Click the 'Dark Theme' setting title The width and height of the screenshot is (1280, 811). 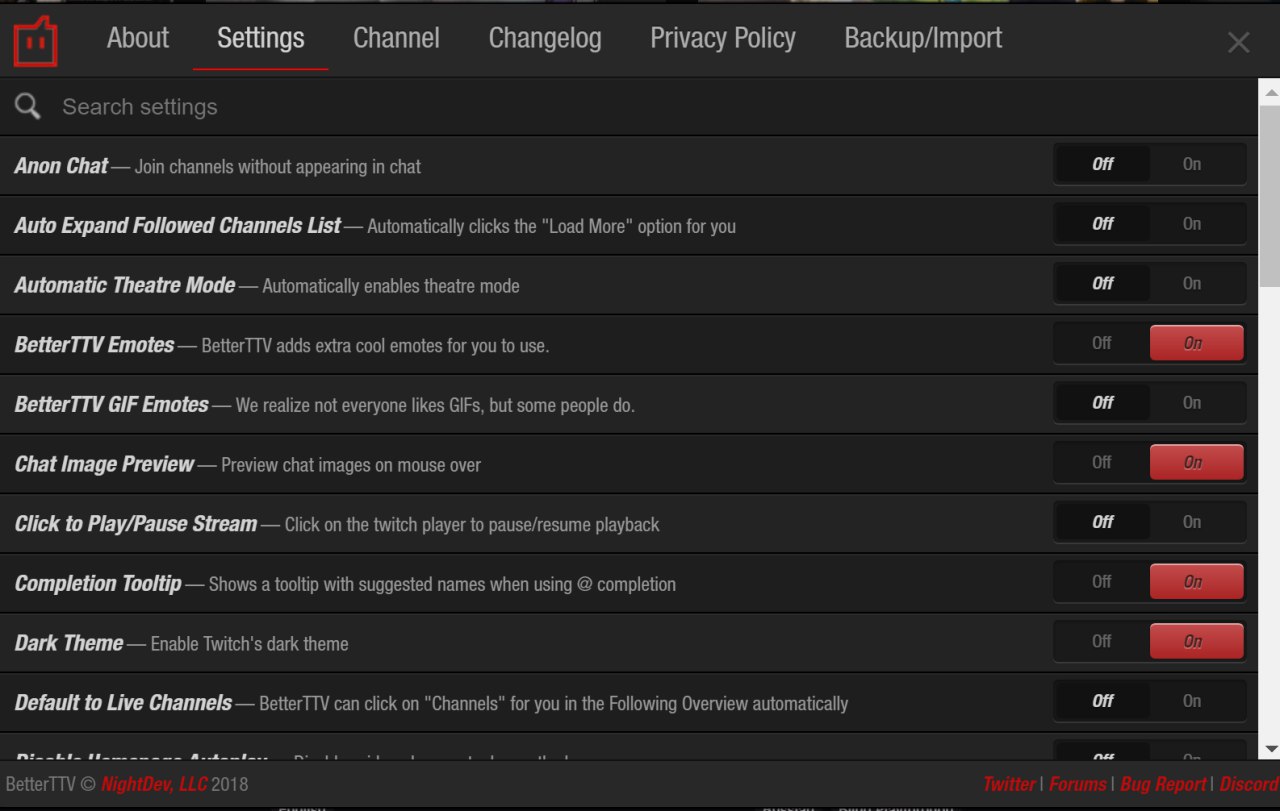point(69,643)
